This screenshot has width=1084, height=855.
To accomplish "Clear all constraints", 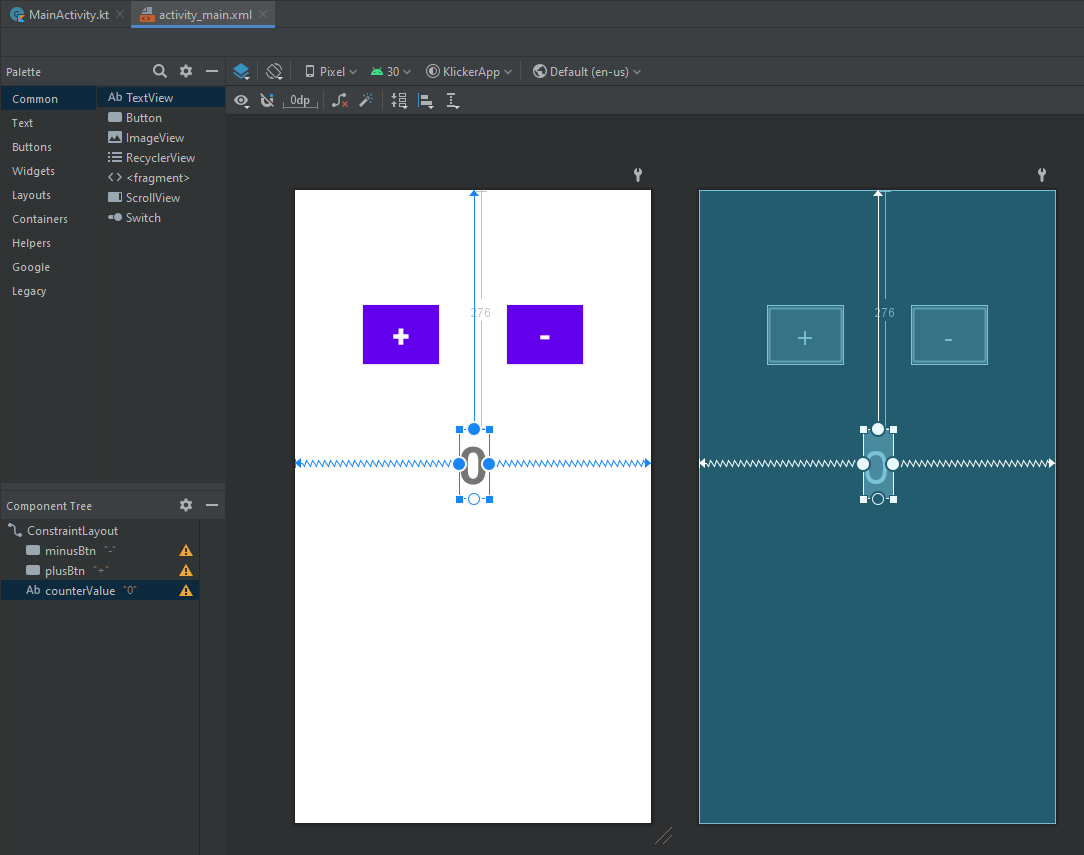I will point(339,101).
